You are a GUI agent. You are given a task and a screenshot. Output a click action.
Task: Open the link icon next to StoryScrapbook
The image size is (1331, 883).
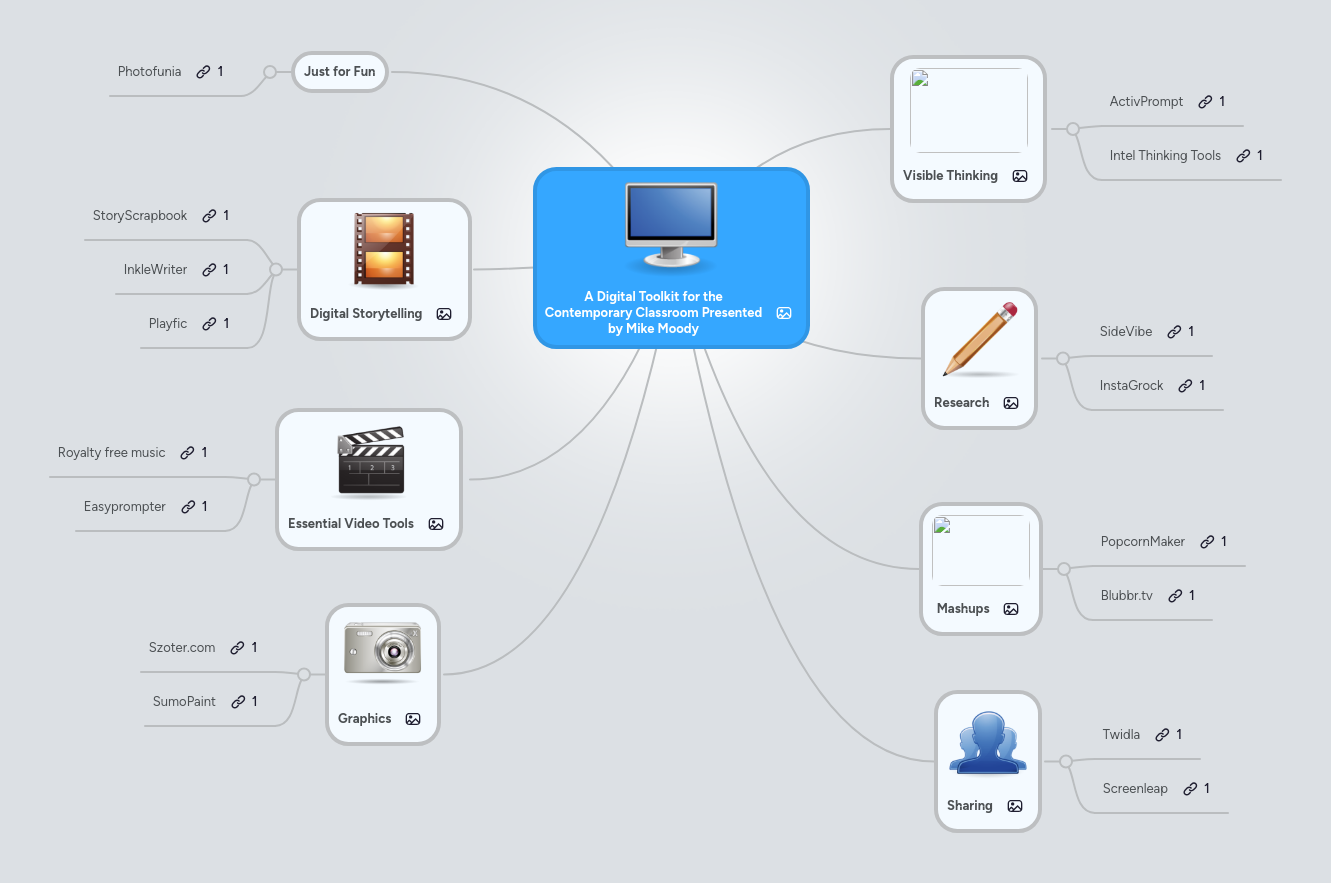pyautogui.click(x=209, y=216)
